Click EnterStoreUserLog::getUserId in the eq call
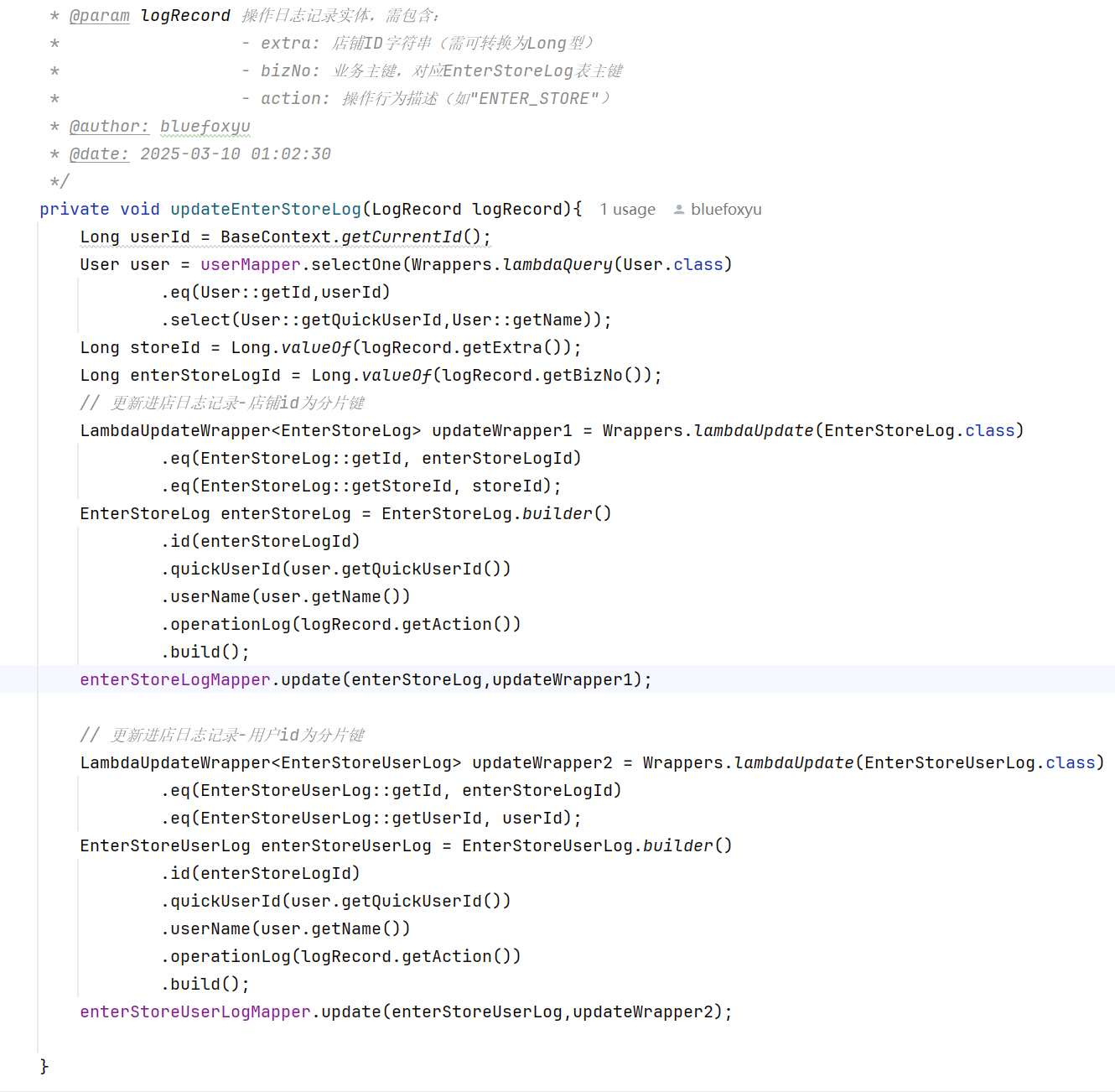Screen dimensions: 1115x1092 341,819
